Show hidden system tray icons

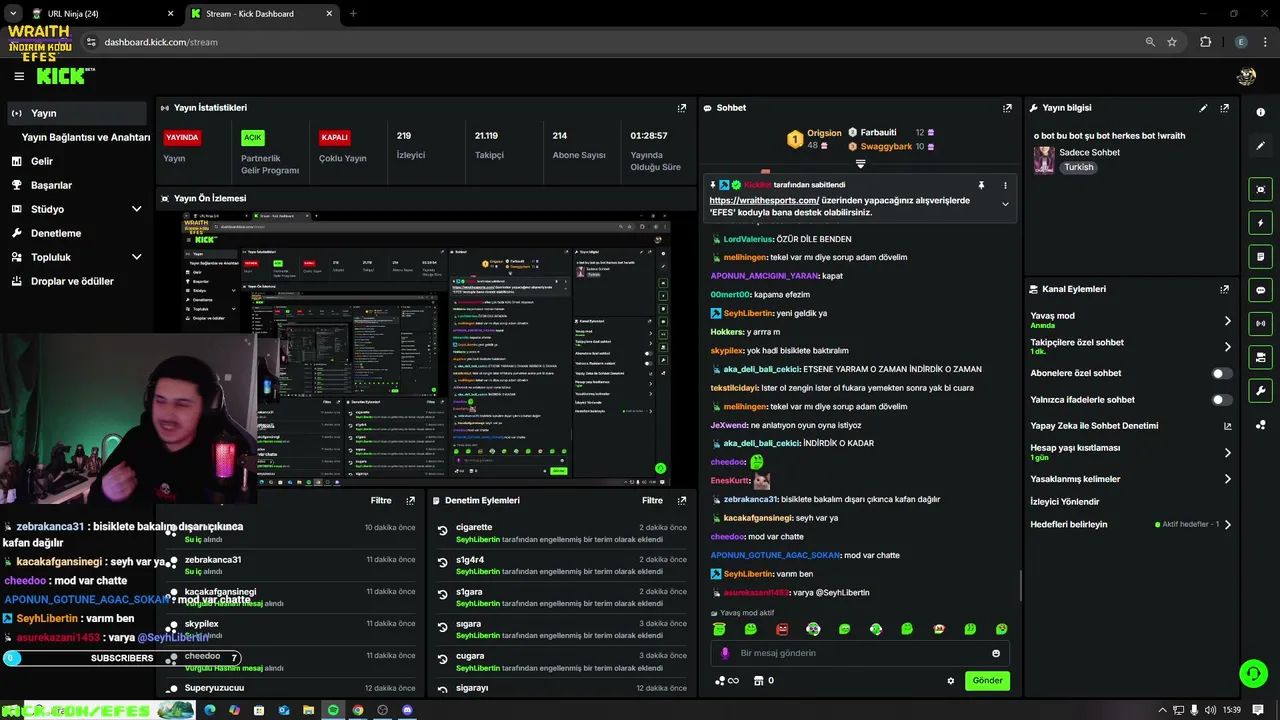[x=1162, y=710]
